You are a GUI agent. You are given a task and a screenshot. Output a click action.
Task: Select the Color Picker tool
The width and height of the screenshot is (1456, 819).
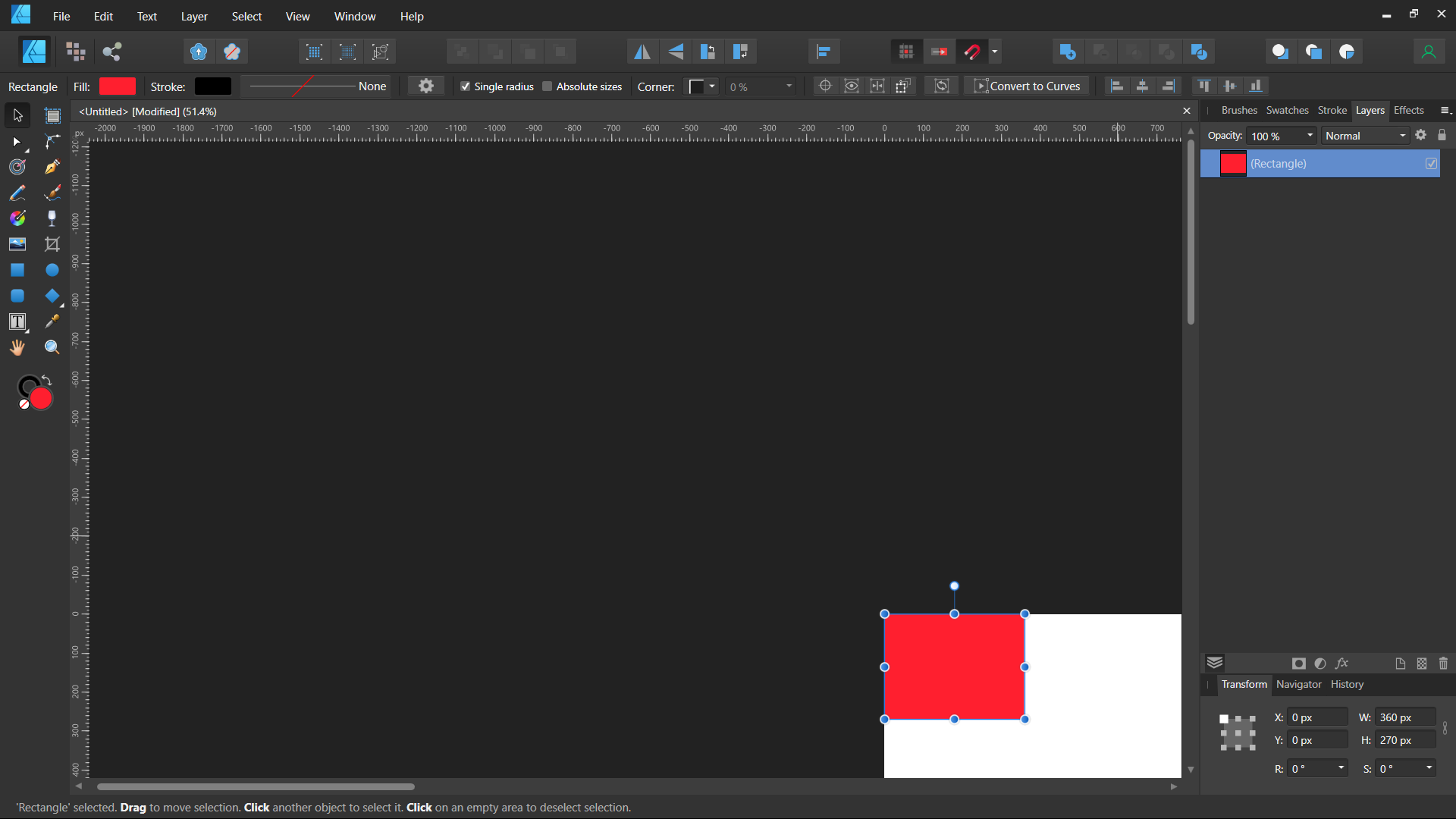[52, 322]
